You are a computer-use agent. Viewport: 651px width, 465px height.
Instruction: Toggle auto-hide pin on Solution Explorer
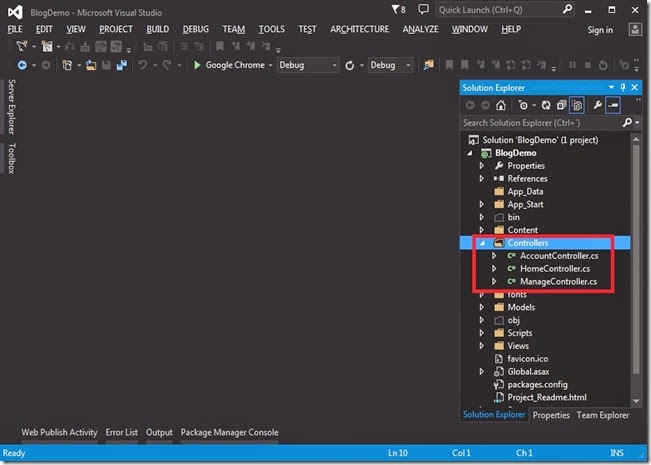click(x=622, y=87)
